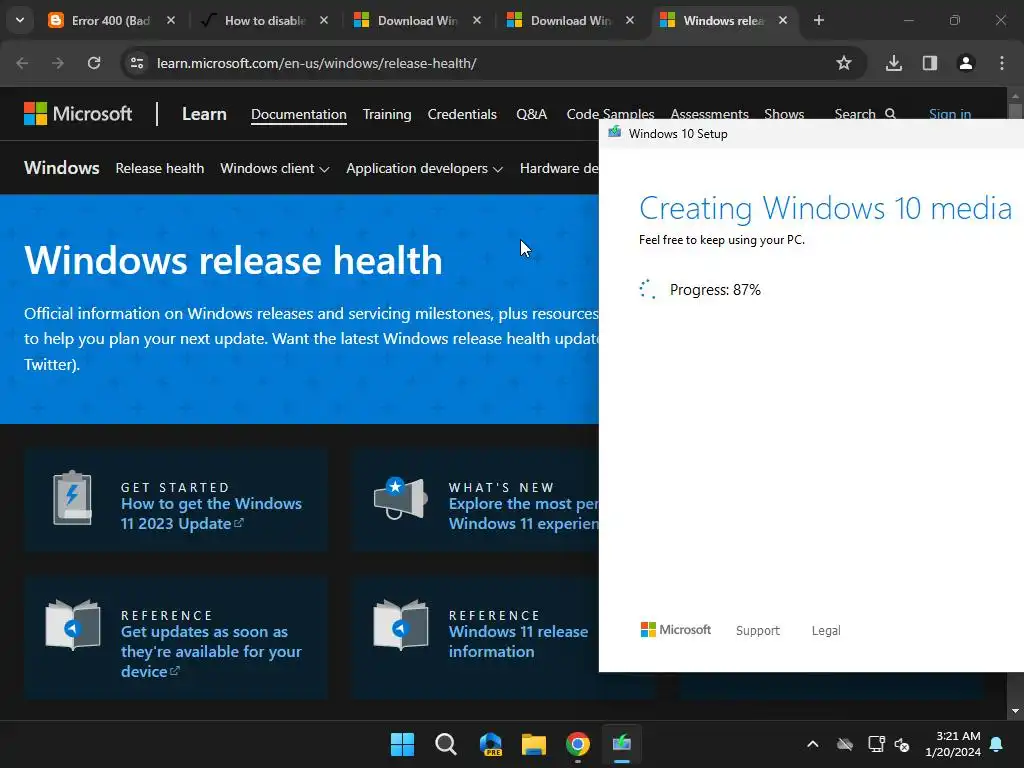Reload the current page

(x=94, y=63)
